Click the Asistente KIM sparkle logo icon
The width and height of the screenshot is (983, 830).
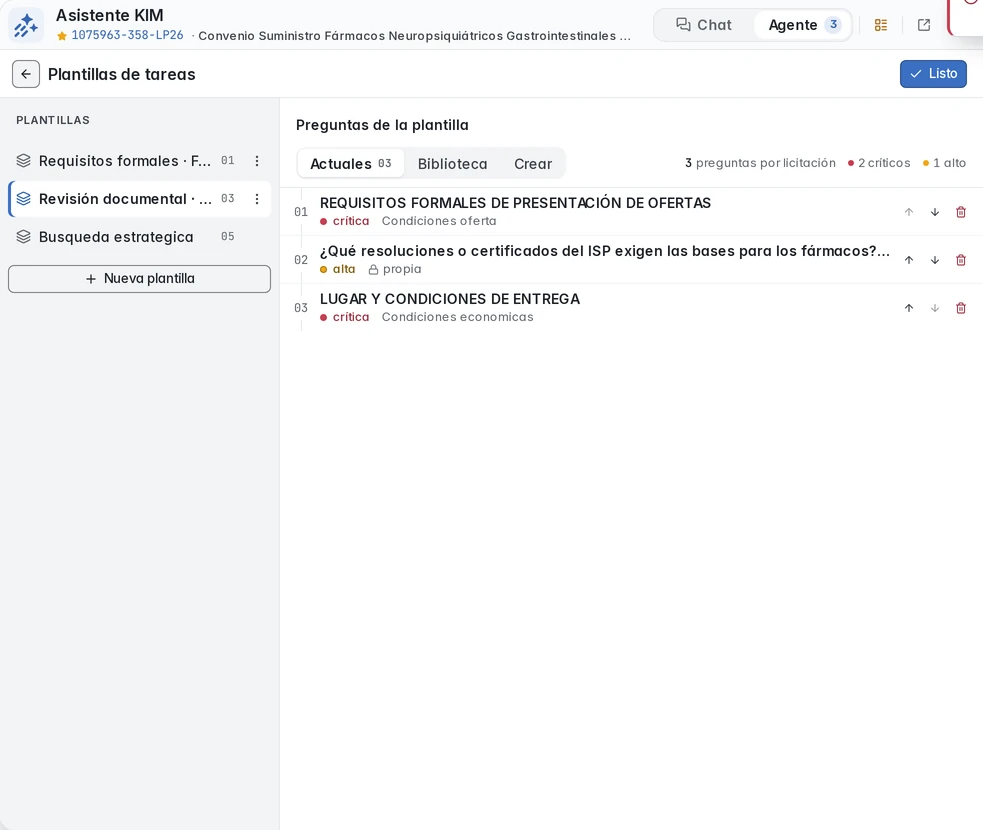[x=26, y=25]
